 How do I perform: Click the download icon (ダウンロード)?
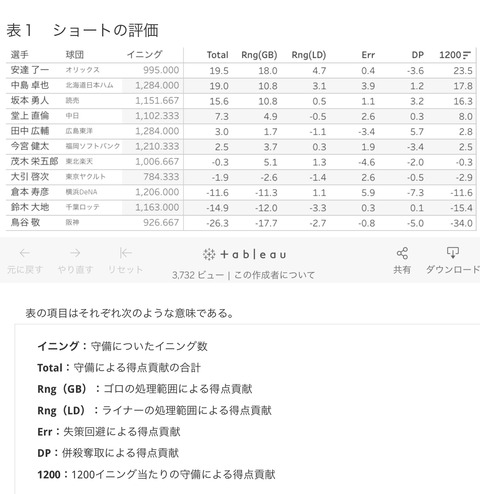point(452,253)
